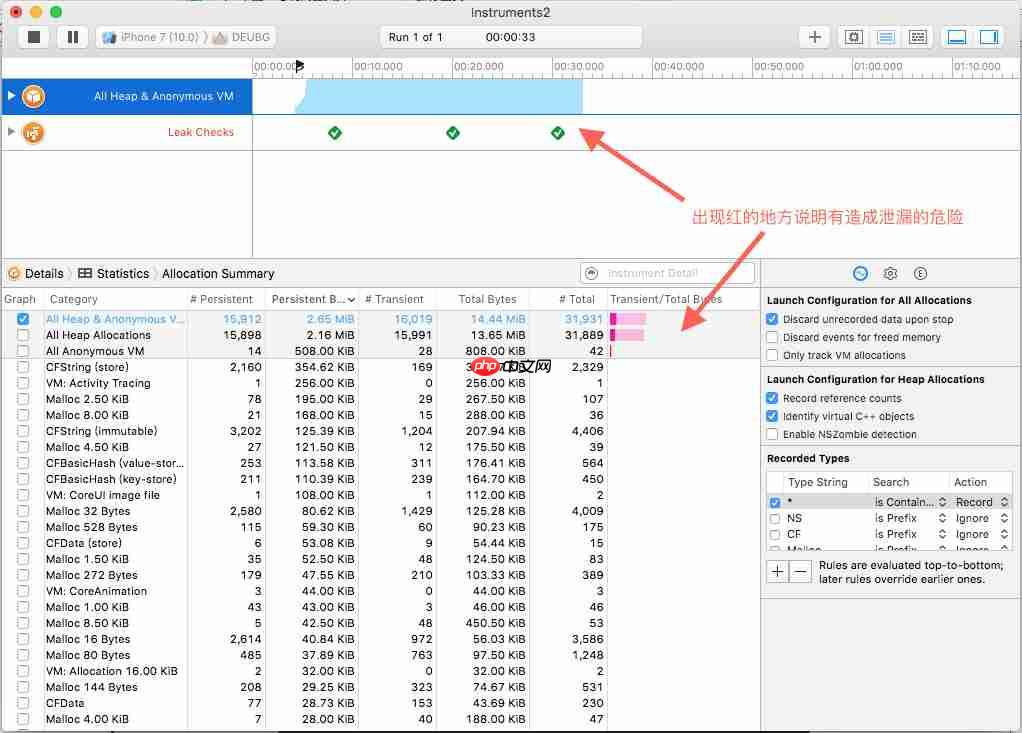
Task: Select the All Heap & Anonymous VM instrument icon
Action: pyautogui.click(x=33, y=96)
